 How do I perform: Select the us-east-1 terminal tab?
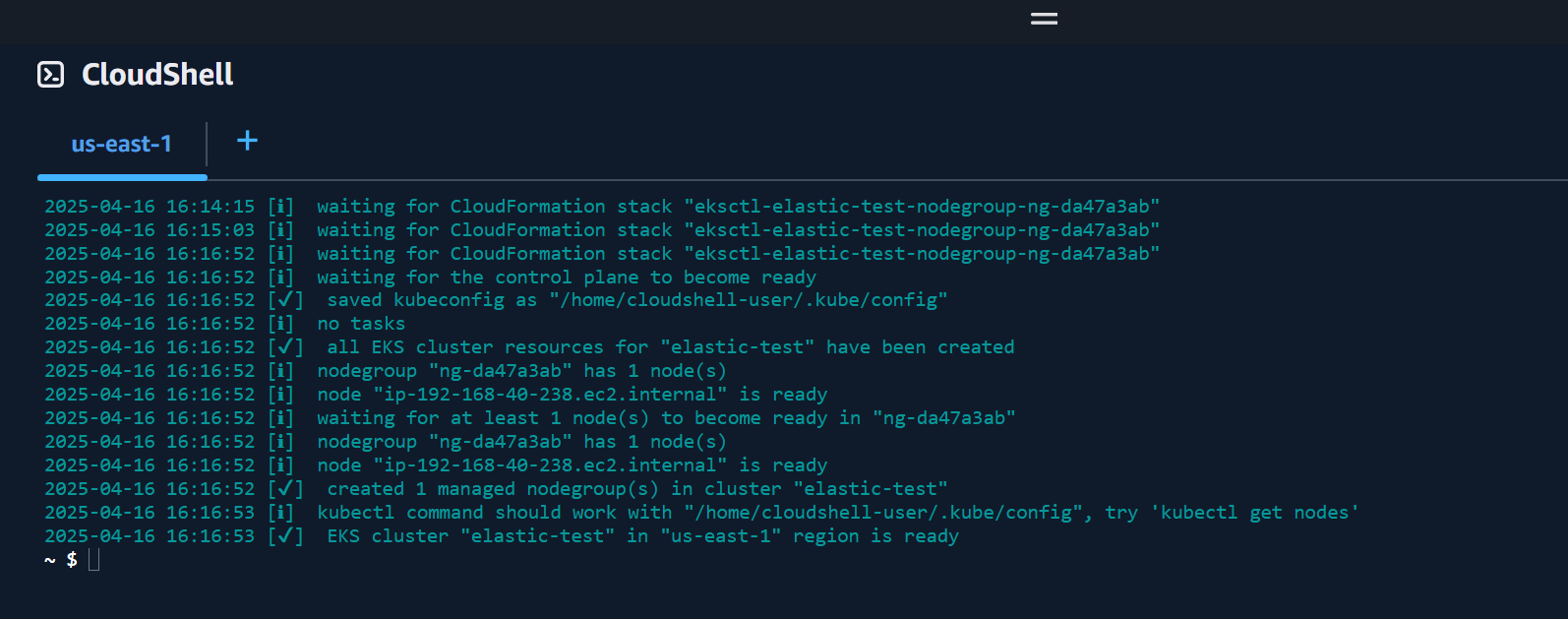tap(122, 144)
